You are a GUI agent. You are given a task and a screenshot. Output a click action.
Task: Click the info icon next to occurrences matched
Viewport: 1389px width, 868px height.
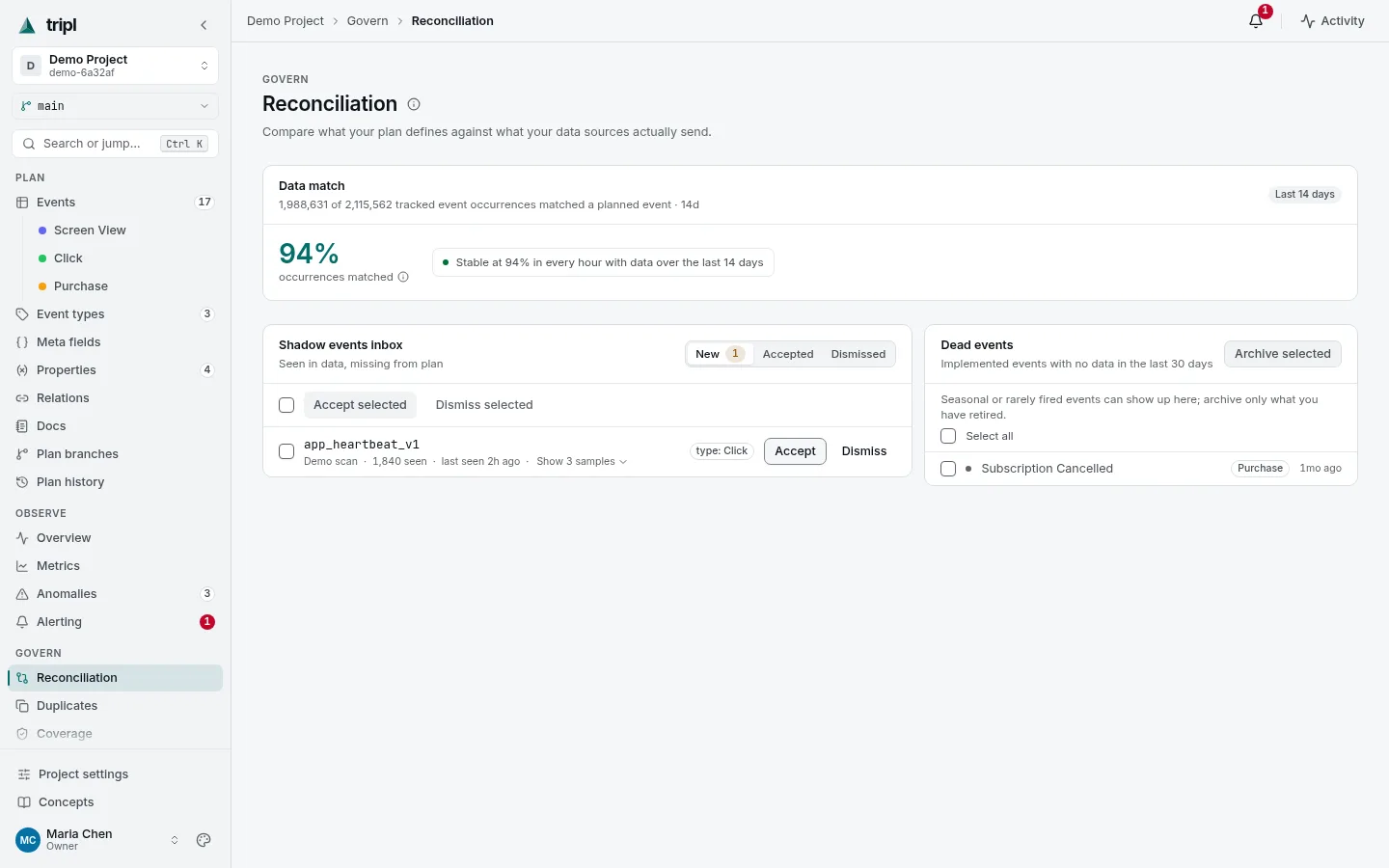pos(403,277)
